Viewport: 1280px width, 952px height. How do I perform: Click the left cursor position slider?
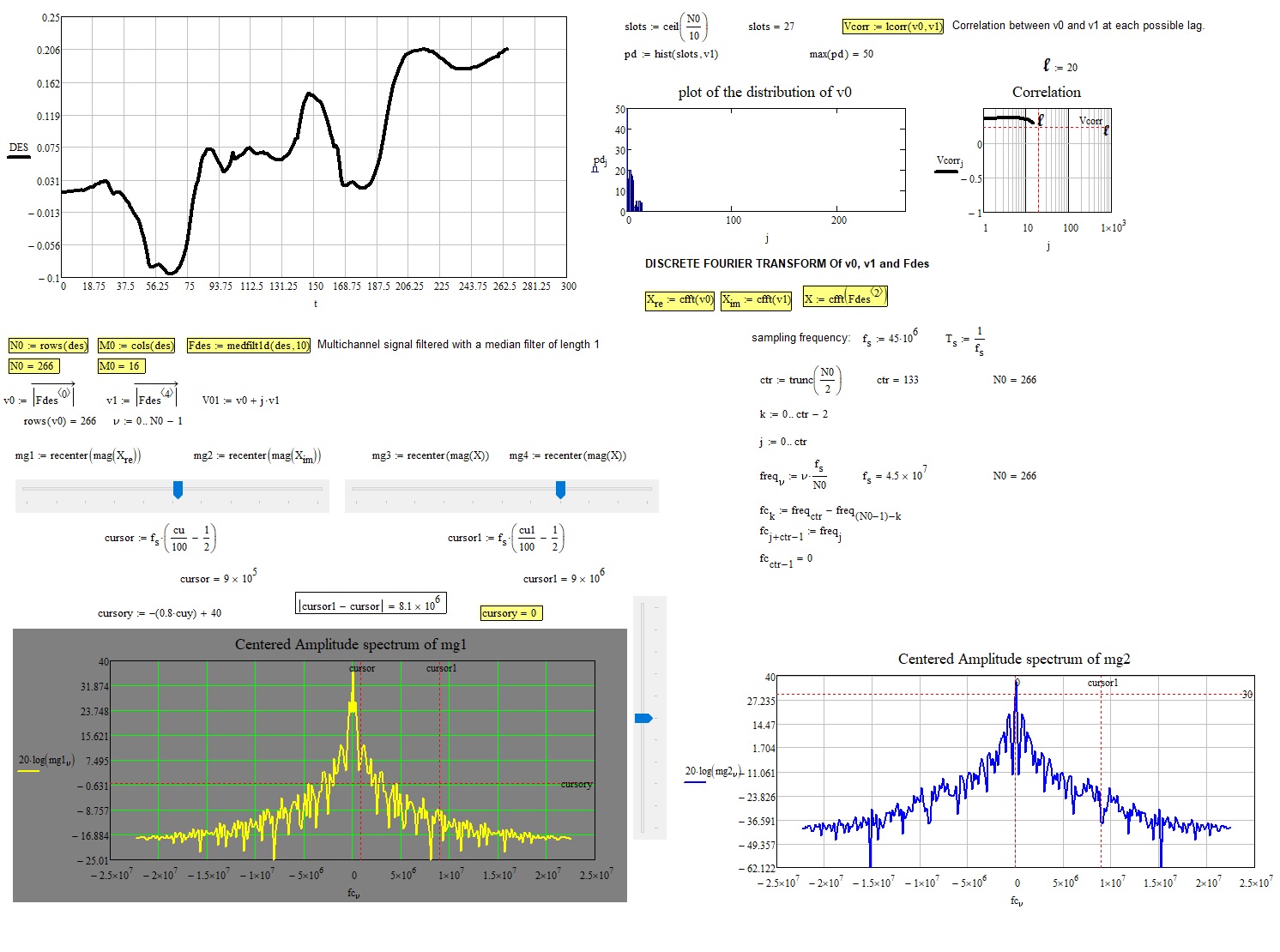[177, 490]
